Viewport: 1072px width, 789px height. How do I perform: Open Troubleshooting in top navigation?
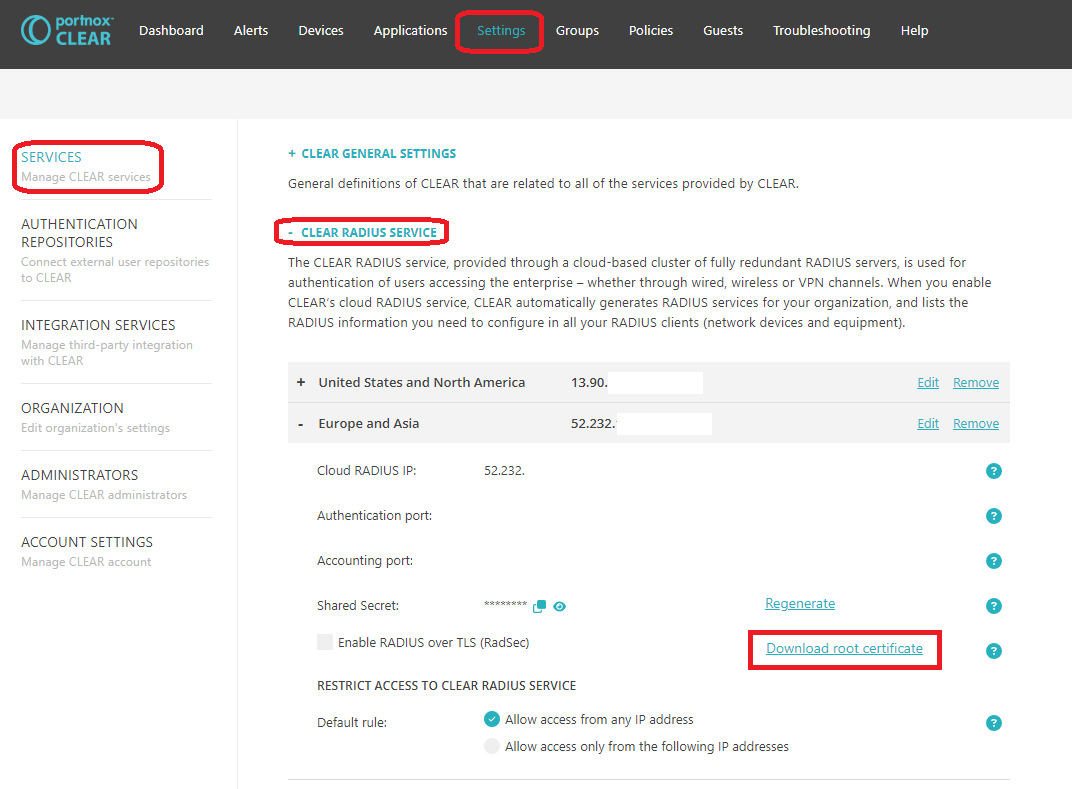(821, 31)
